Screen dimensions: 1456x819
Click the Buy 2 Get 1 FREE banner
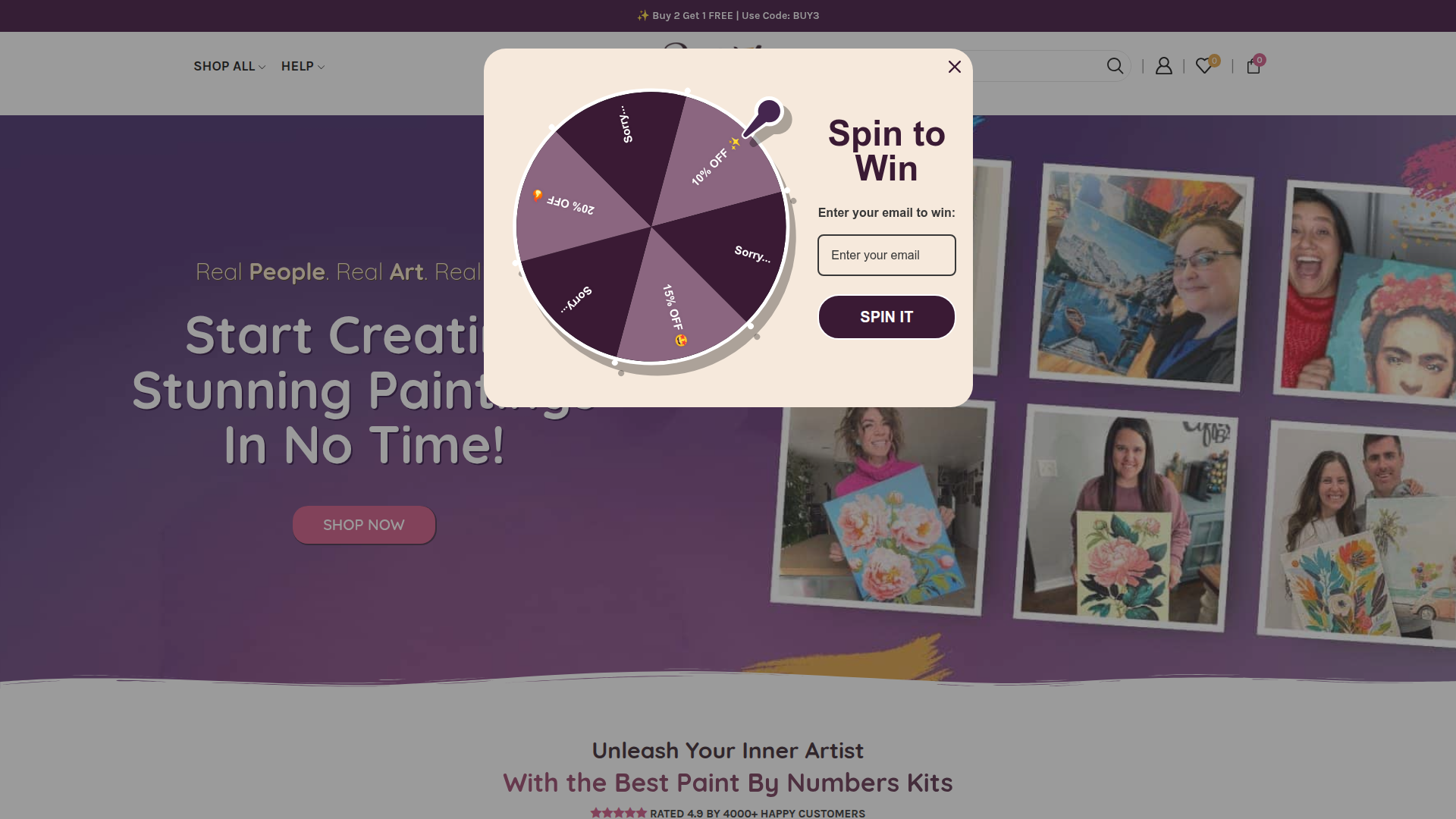click(728, 15)
